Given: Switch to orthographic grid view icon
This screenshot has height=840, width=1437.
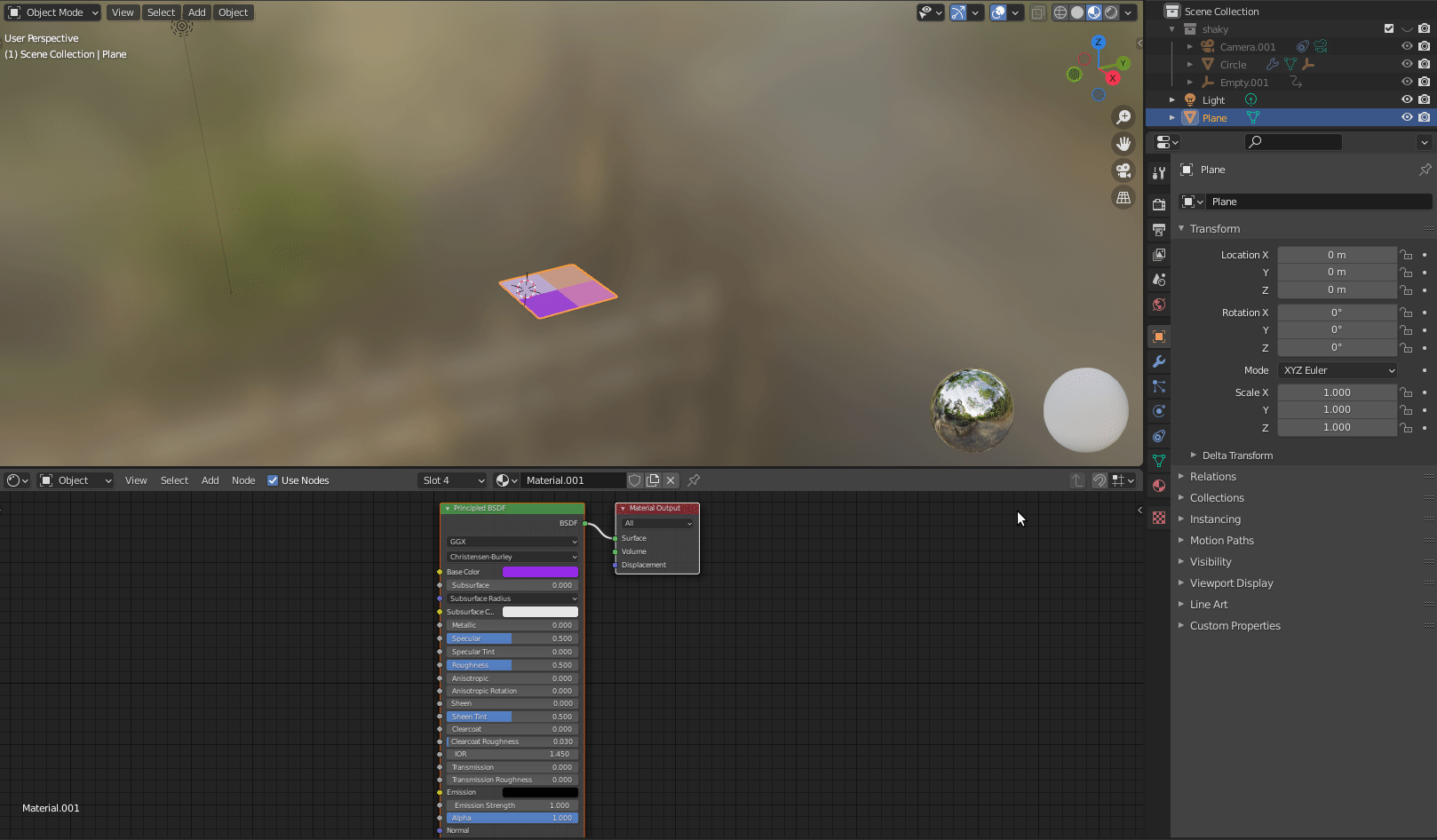Looking at the screenshot, I should (1123, 197).
